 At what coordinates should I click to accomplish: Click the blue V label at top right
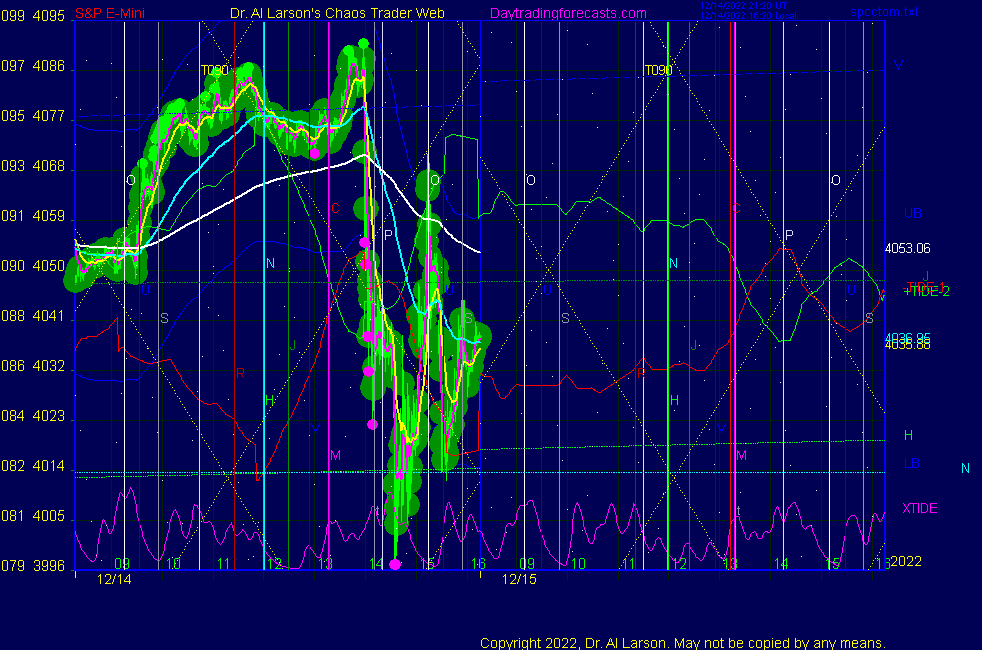click(x=898, y=67)
